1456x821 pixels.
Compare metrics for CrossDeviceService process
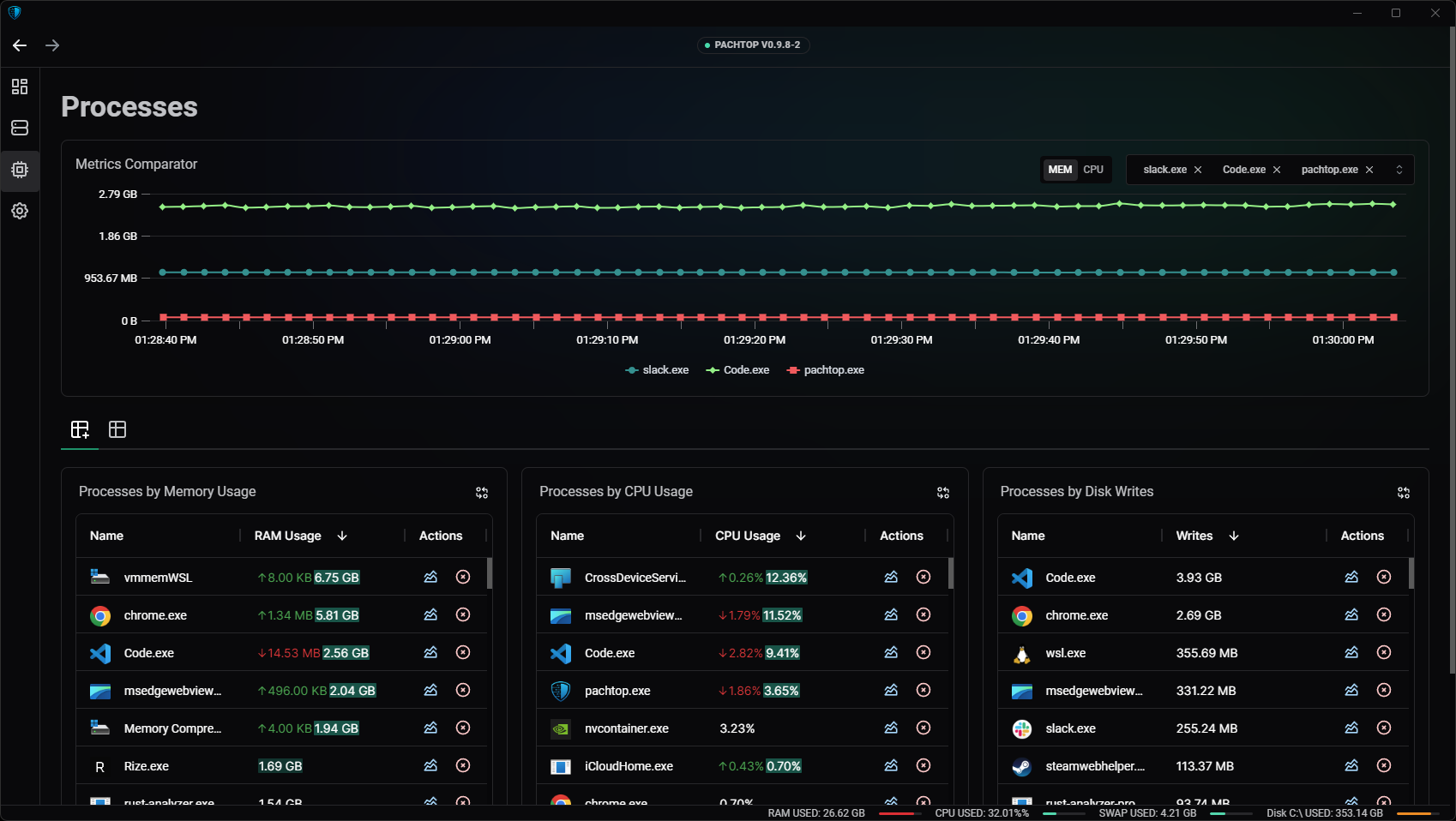coord(891,577)
